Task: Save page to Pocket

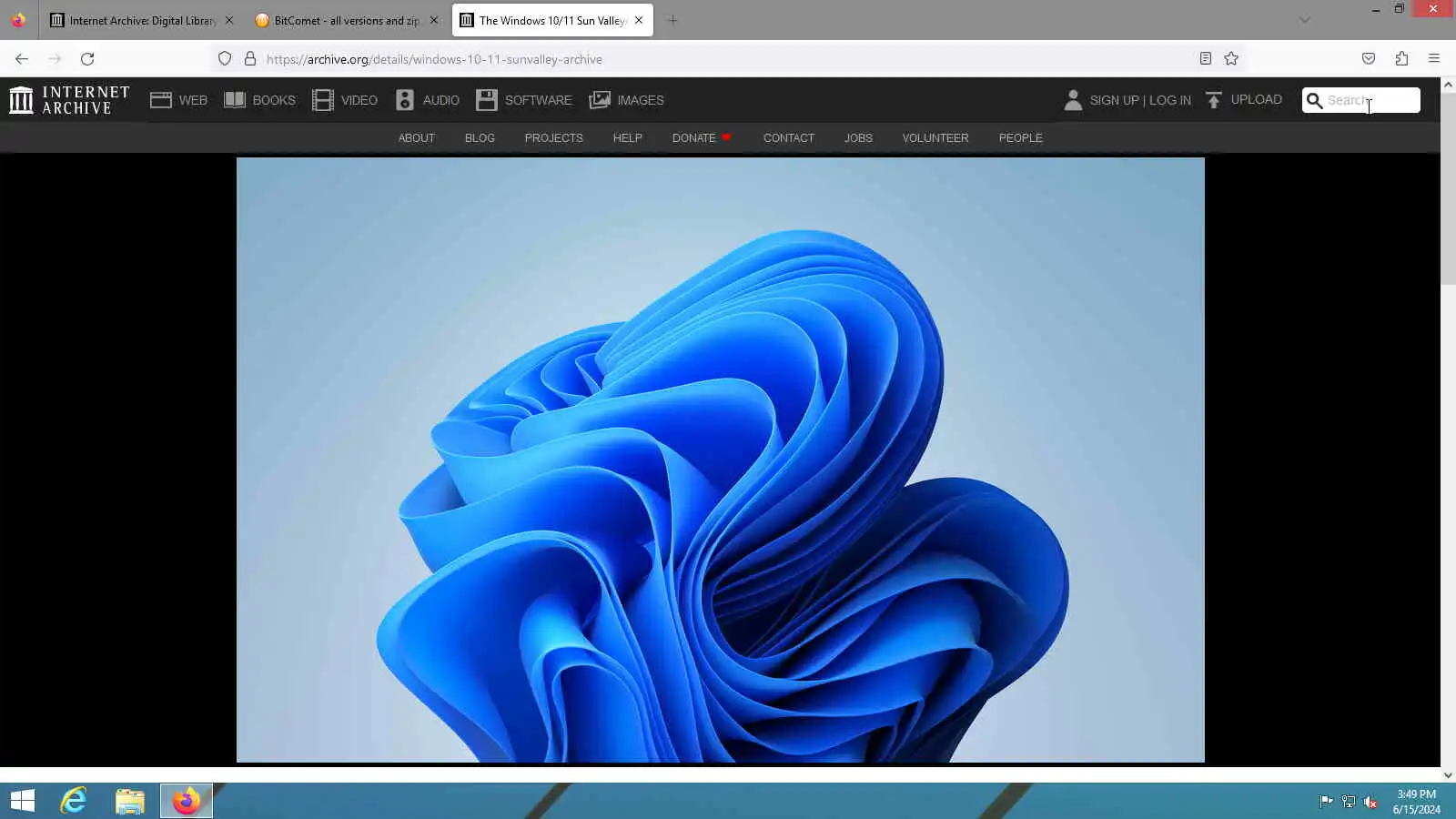Action: [1369, 59]
